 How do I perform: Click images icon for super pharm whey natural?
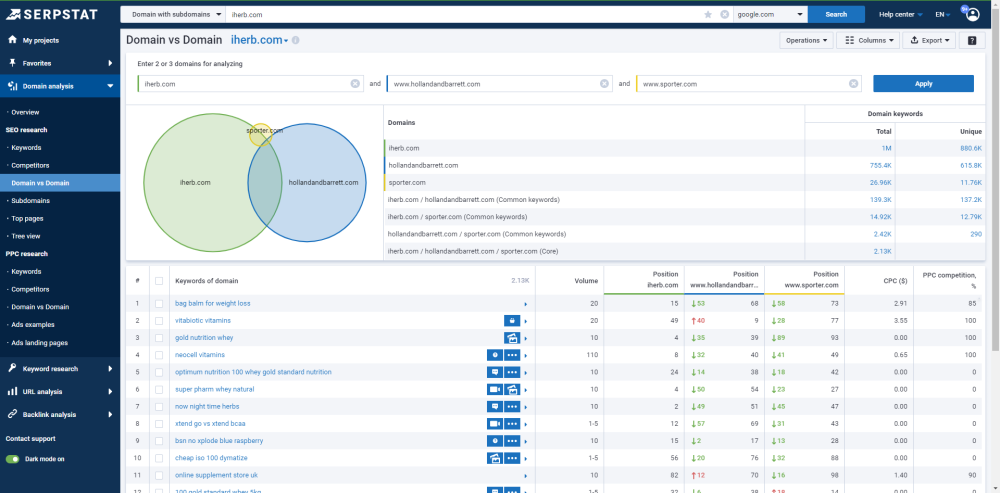pos(512,389)
